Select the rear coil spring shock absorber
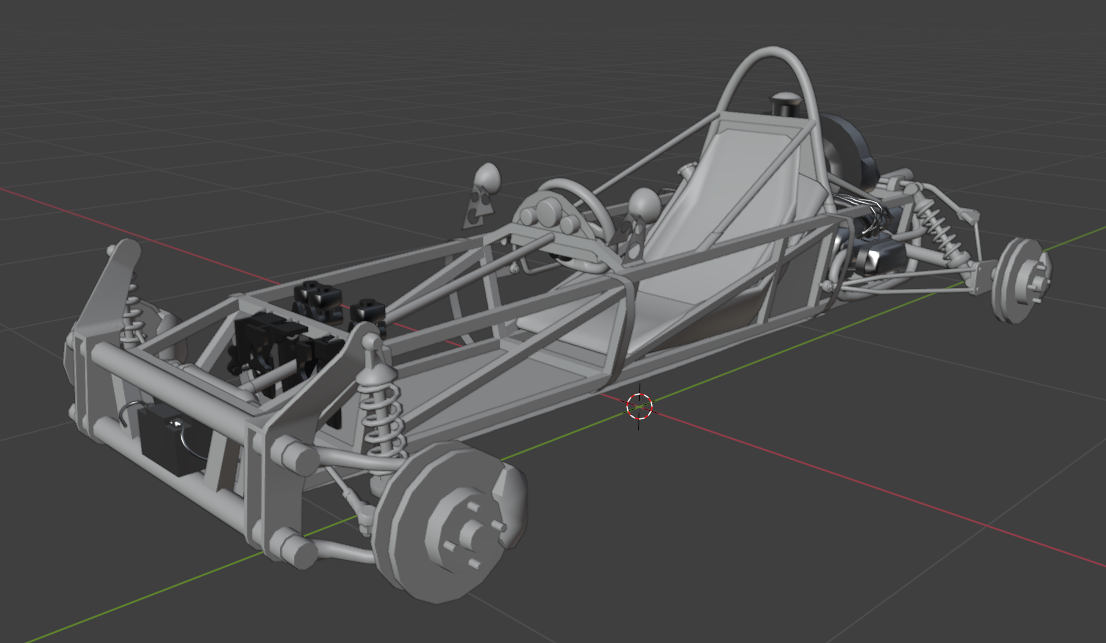Image resolution: width=1106 pixels, height=643 pixels. coord(938,227)
